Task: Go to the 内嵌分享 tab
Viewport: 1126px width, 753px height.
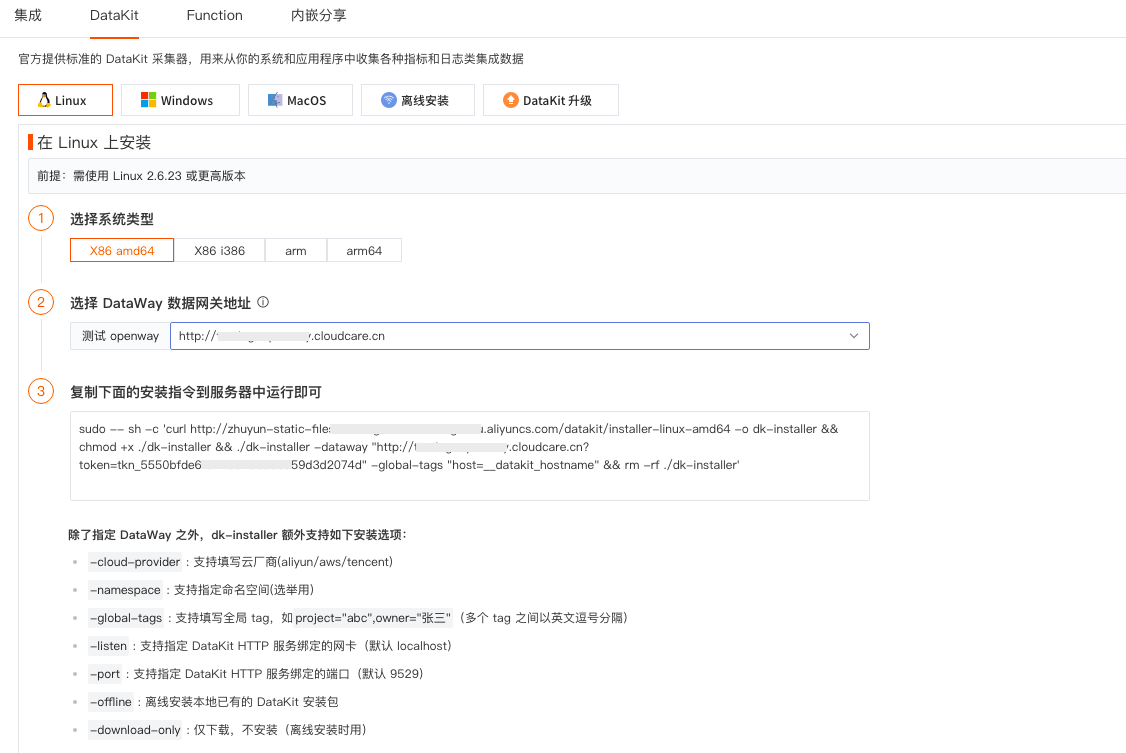Action: pyautogui.click(x=319, y=15)
